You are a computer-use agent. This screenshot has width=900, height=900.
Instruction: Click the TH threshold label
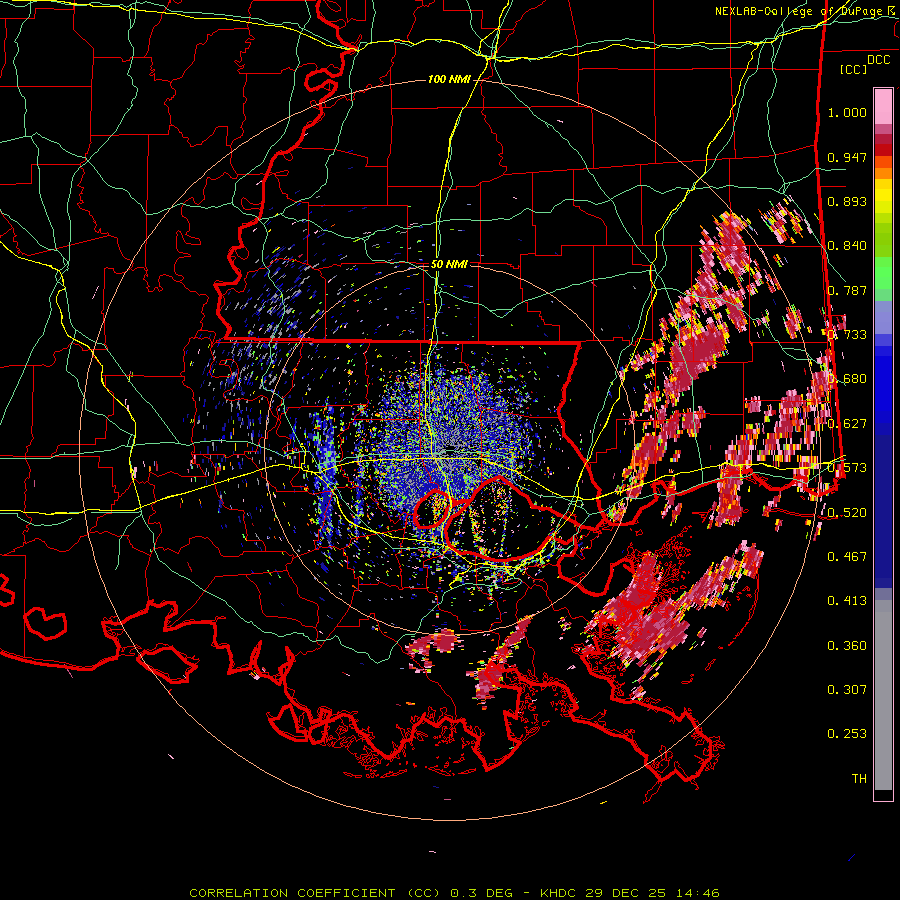(859, 779)
